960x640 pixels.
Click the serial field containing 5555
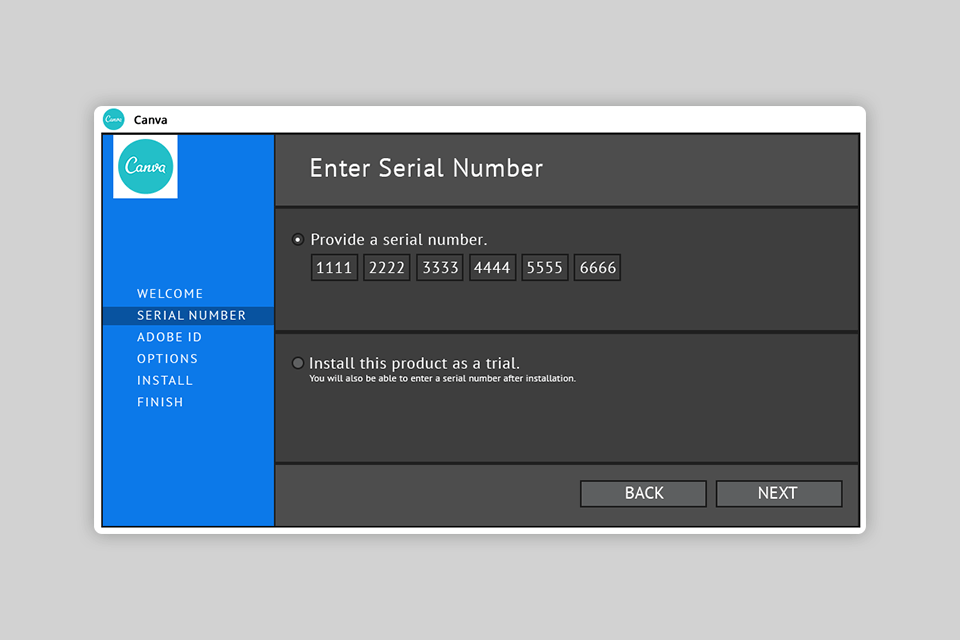click(x=545, y=268)
